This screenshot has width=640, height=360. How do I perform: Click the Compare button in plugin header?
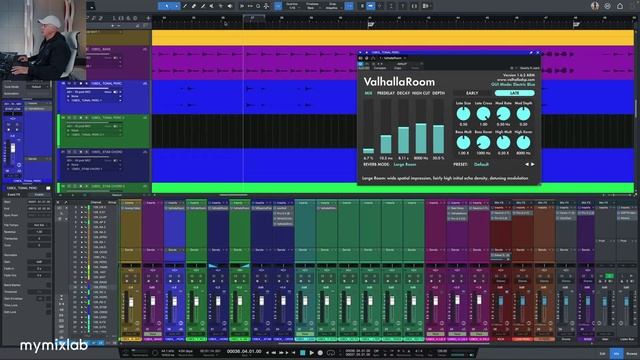tap(380, 68)
